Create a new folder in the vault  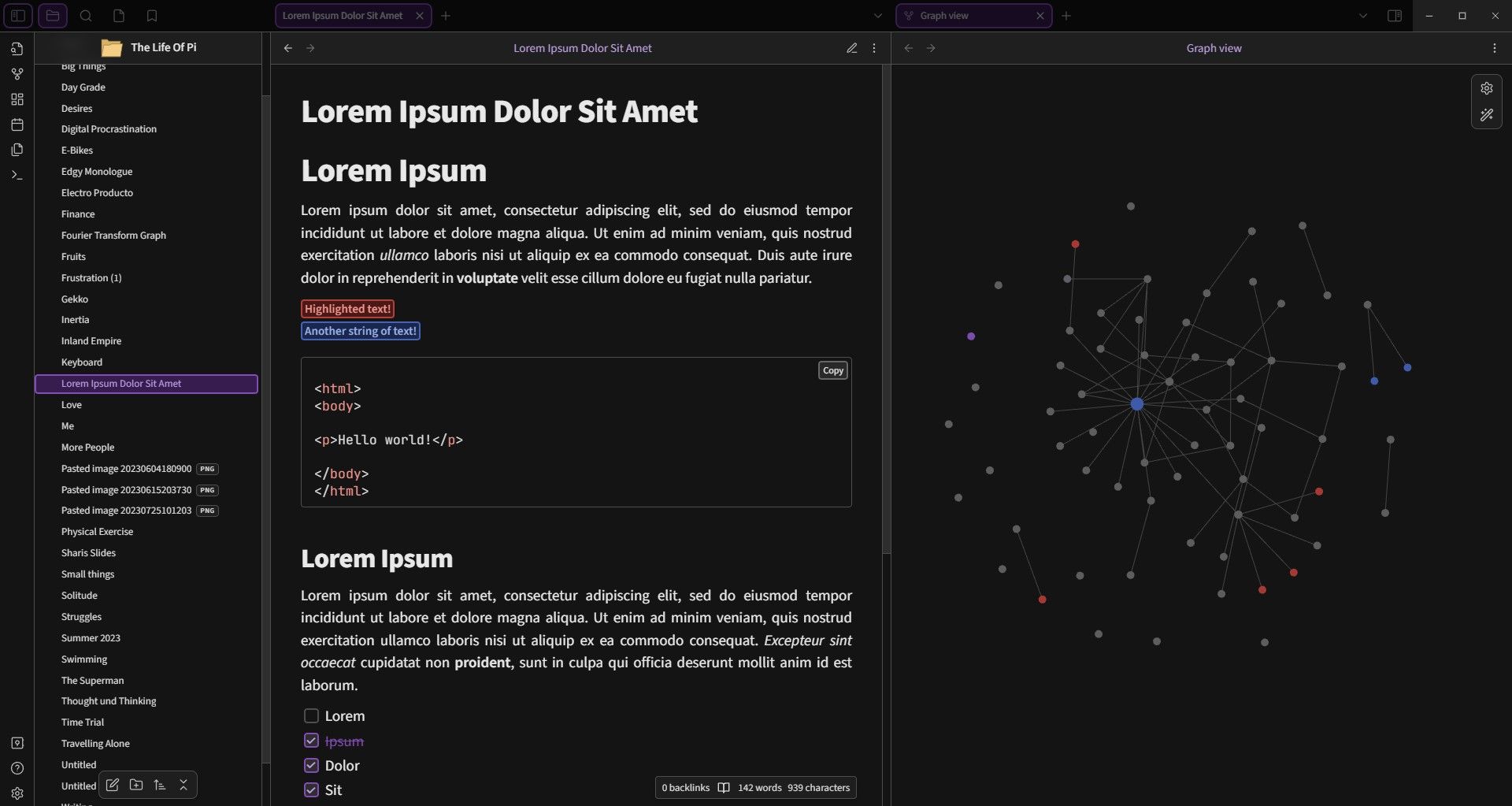(x=135, y=785)
